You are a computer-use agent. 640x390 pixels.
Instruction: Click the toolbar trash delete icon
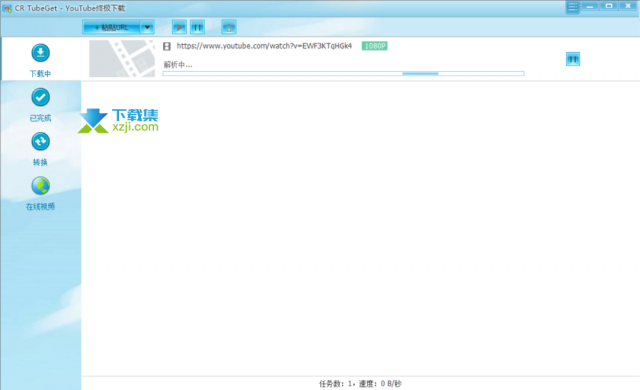point(229,27)
